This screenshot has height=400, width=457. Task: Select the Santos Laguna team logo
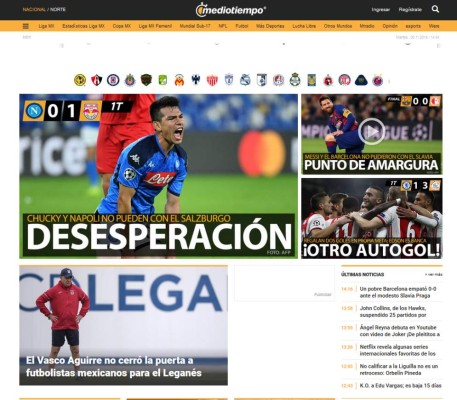295,80
